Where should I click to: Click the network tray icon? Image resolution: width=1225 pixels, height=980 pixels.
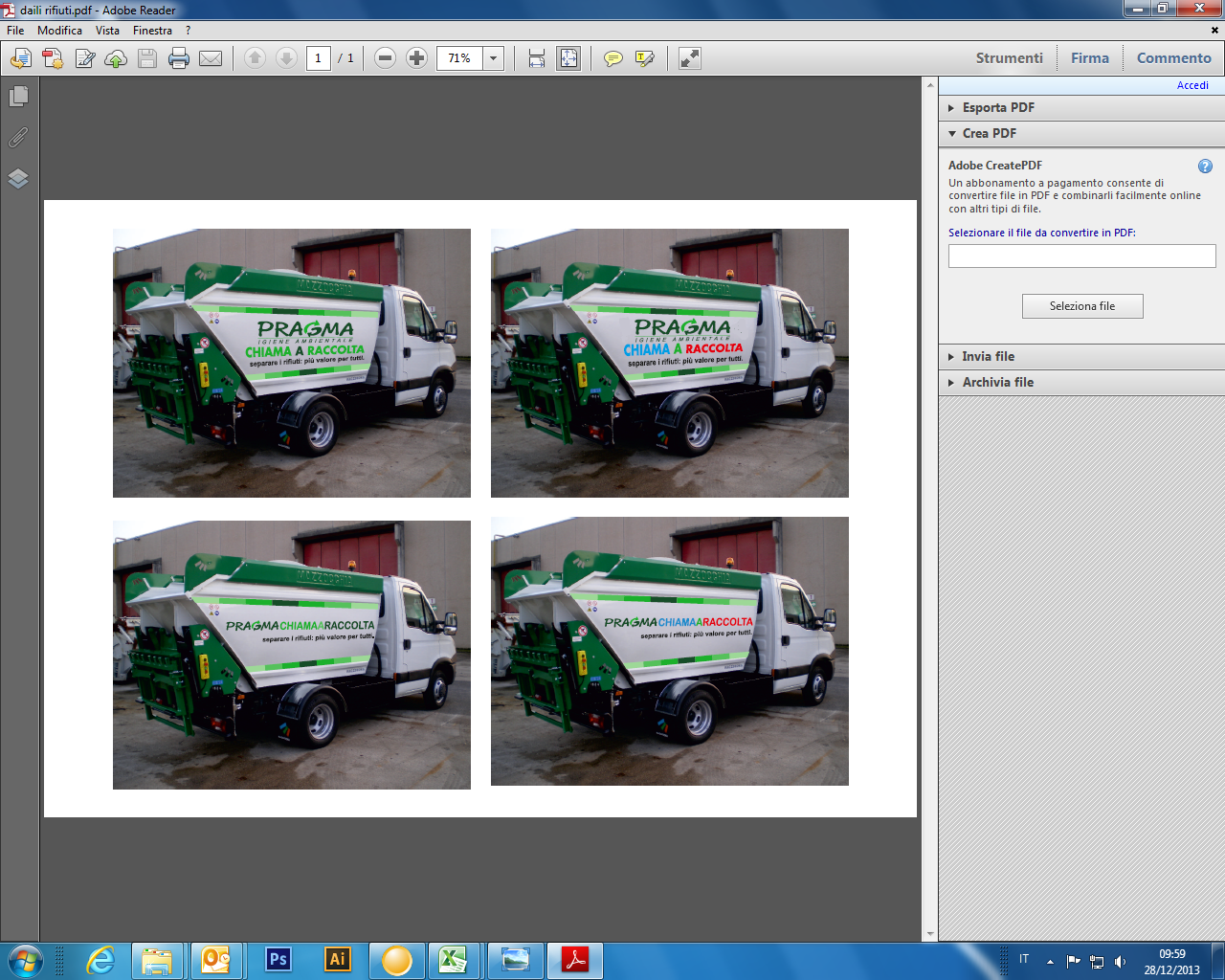pos(1097,961)
